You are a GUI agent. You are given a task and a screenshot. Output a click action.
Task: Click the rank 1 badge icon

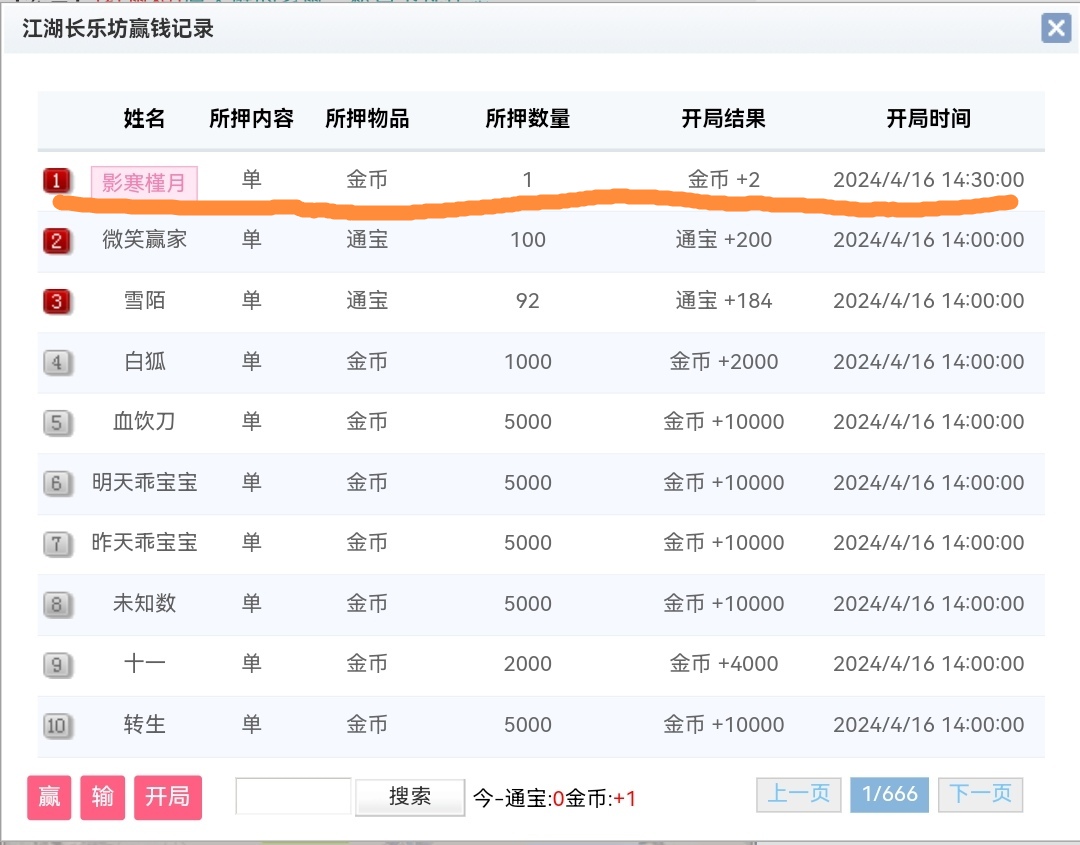(x=57, y=180)
